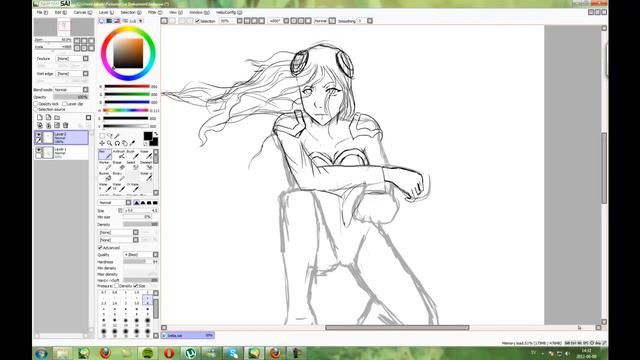Activate the Rotate view tool
Image resolution: width=640 pixels, height=360 pixels.
pyautogui.click(x=117, y=143)
